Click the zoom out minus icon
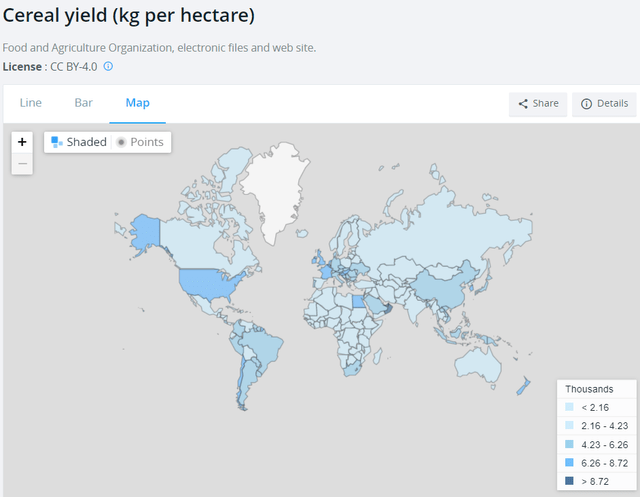640x497 pixels. (22, 162)
